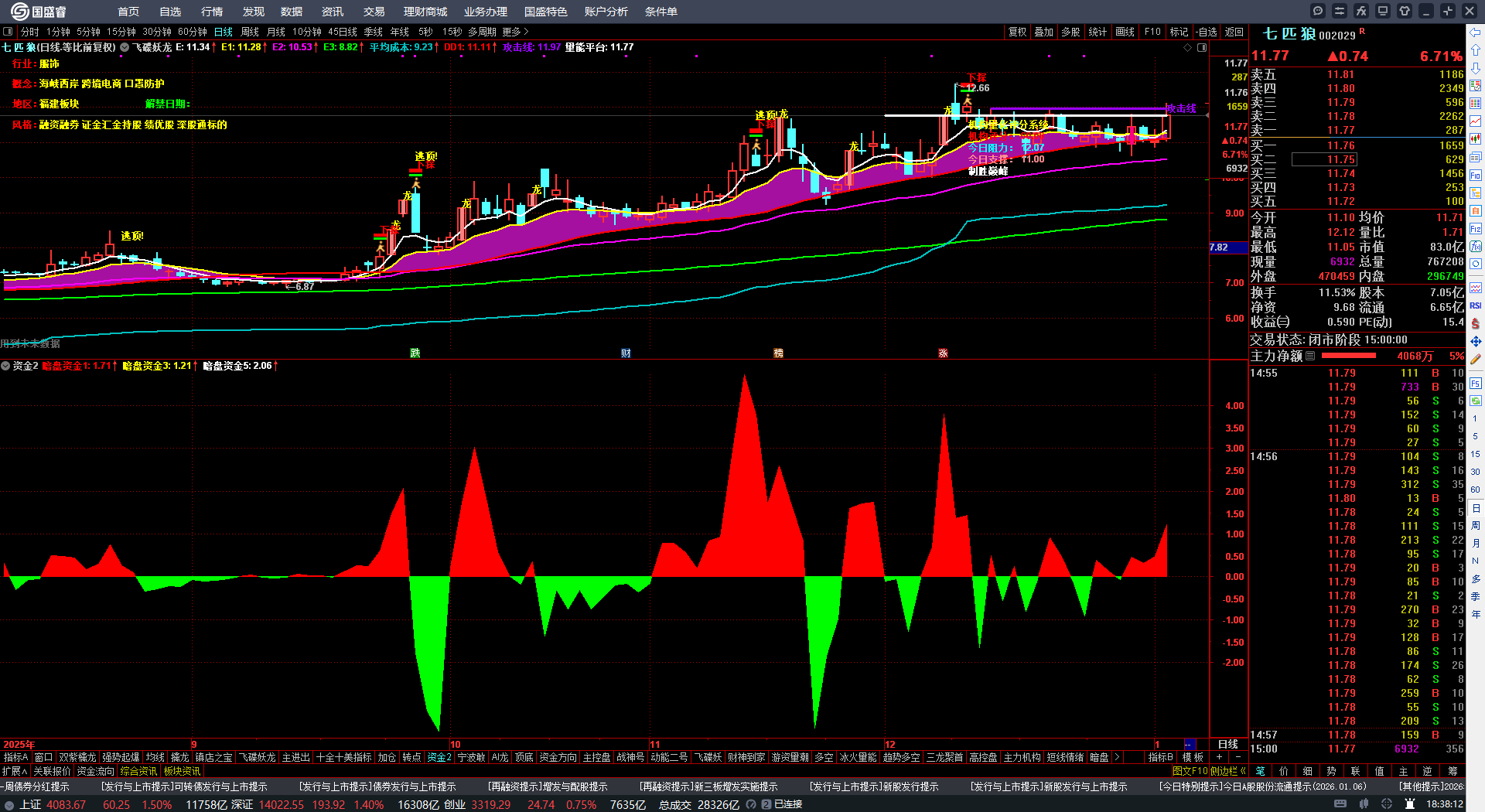Screen dimensions: 1485x812
Task: Select the 主控盘 indicator tab
Action: click(596, 757)
